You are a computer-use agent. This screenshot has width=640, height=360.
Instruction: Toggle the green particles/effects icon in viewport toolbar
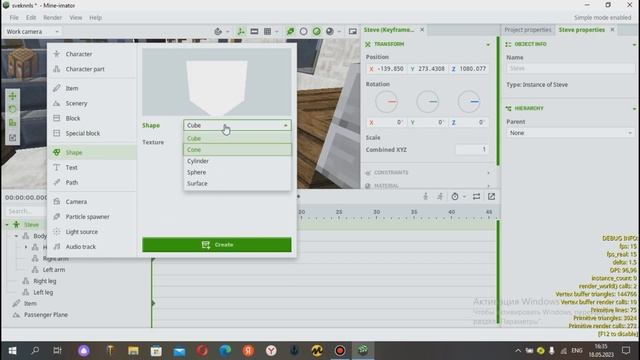(x=290, y=31)
